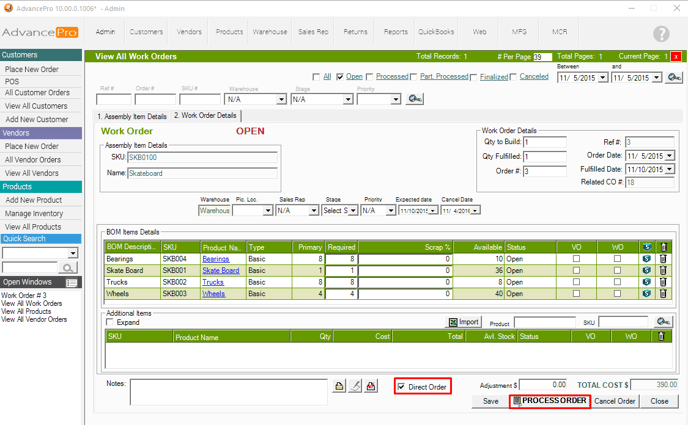This screenshot has width=688, height=425.
Task: Click the search key icon beside Priority filter
Action: [x=415, y=99]
